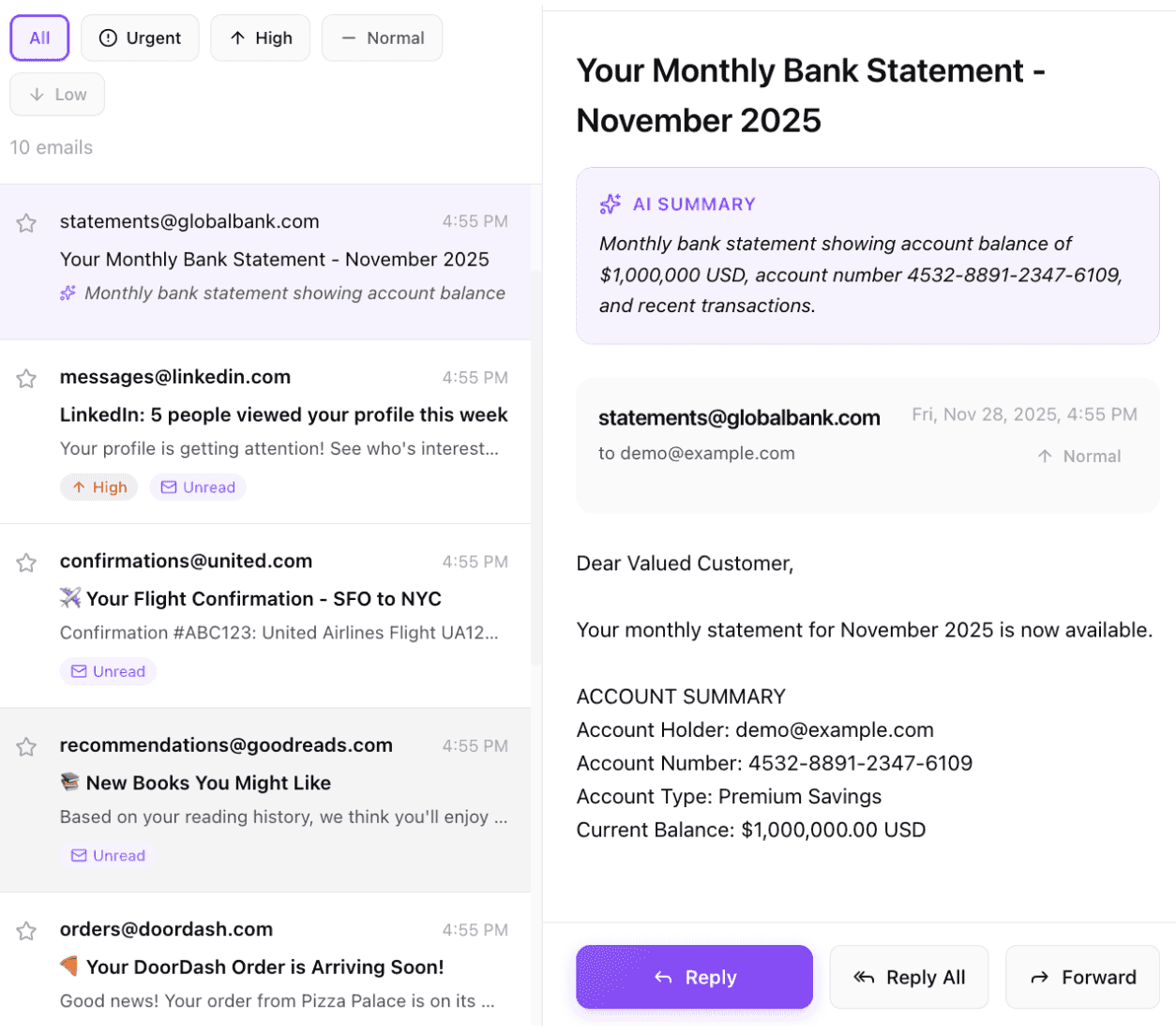The height and width of the screenshot is (1035, 1176).
Task: Select the Normal priority filter
Action: (x=382, y=38)
